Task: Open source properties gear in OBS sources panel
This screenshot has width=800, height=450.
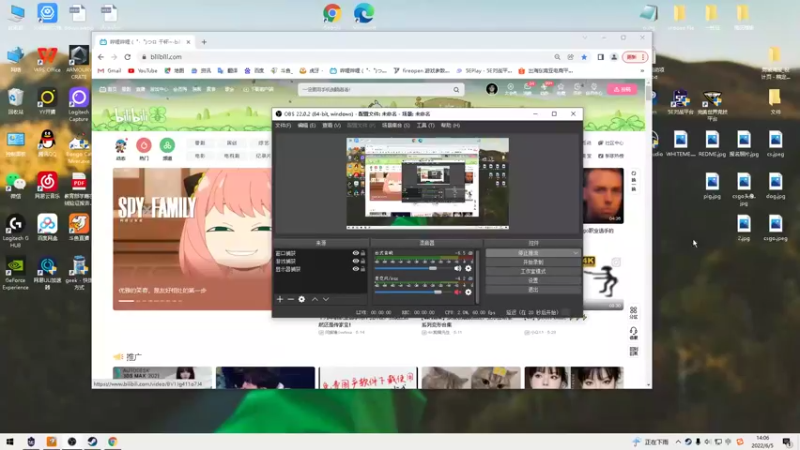Action: point(302,299)
